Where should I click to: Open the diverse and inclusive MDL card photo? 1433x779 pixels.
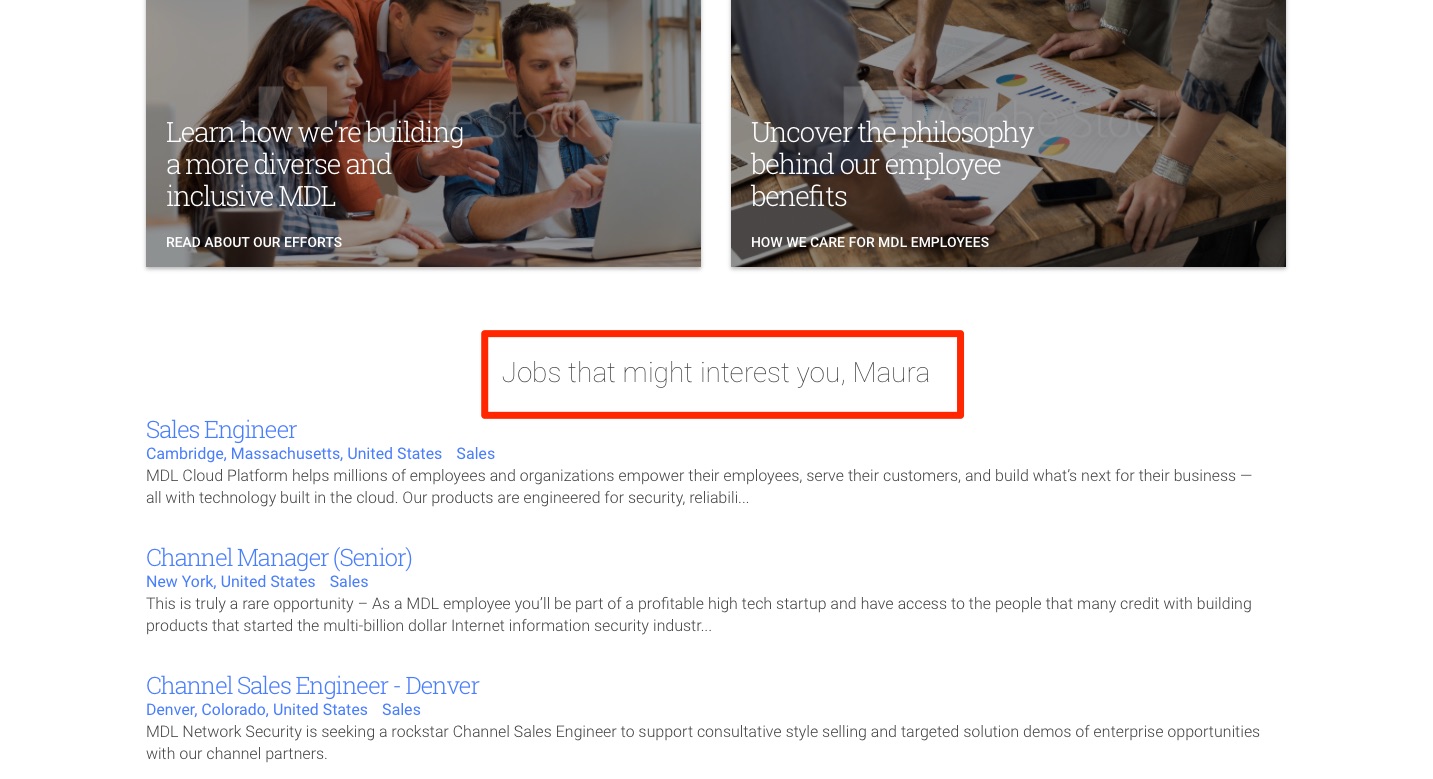(x=423, y=133)
